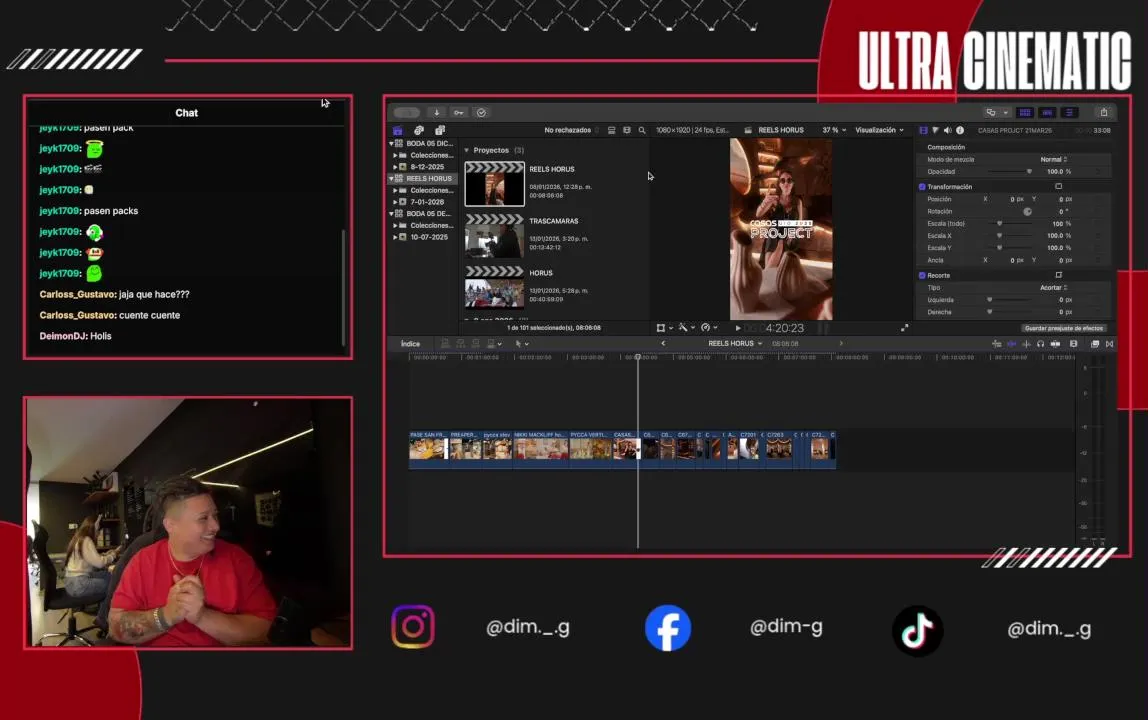This screenshot has width=1148, height=720.
Task: Open the Modo de mezcla Normal dropdown
Action: pos(1054,159)
